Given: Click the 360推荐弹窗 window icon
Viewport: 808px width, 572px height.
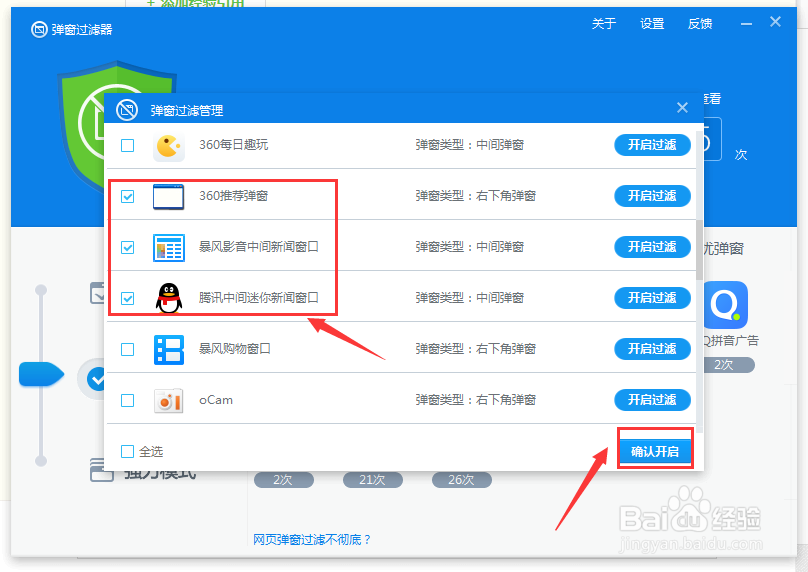Looking at the screenshot, I should point(169,196).
